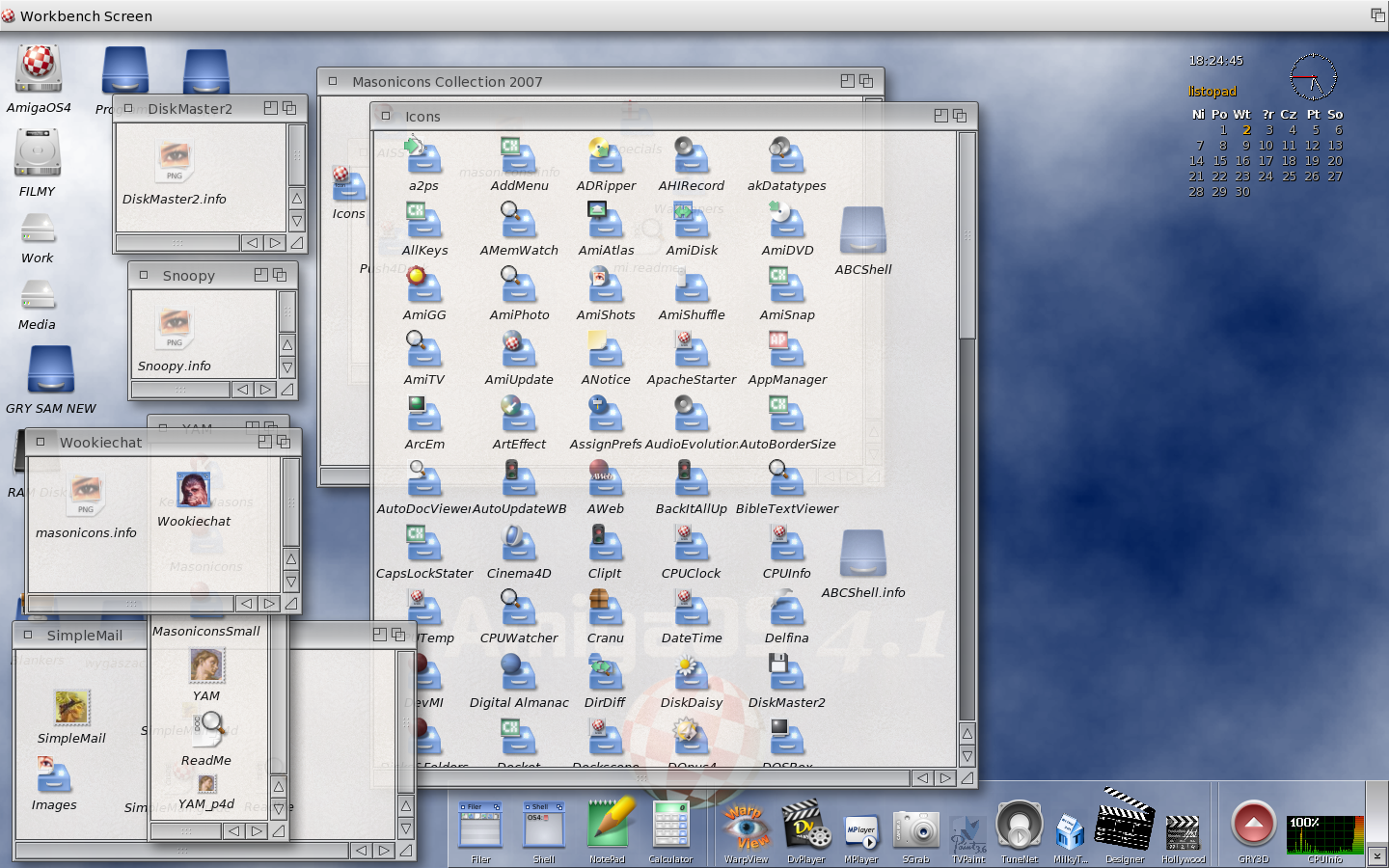Launch MPlayer from the dock
1389x868 pixels.
point(860,832)
